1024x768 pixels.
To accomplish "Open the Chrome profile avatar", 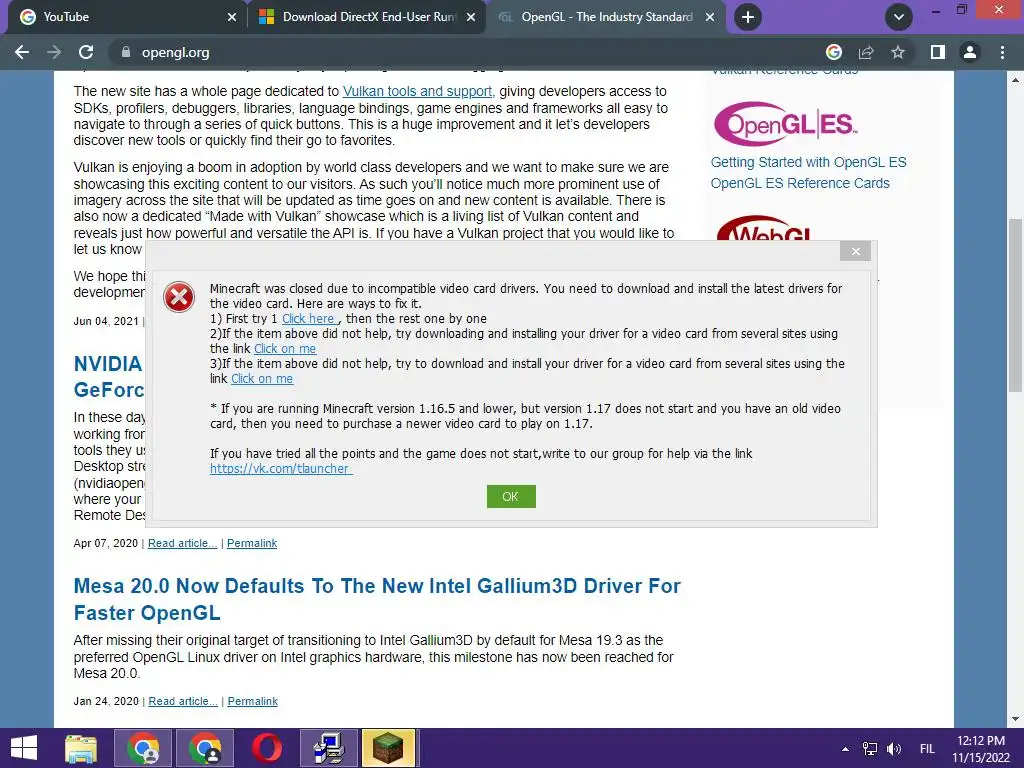I will pos(970,52).
